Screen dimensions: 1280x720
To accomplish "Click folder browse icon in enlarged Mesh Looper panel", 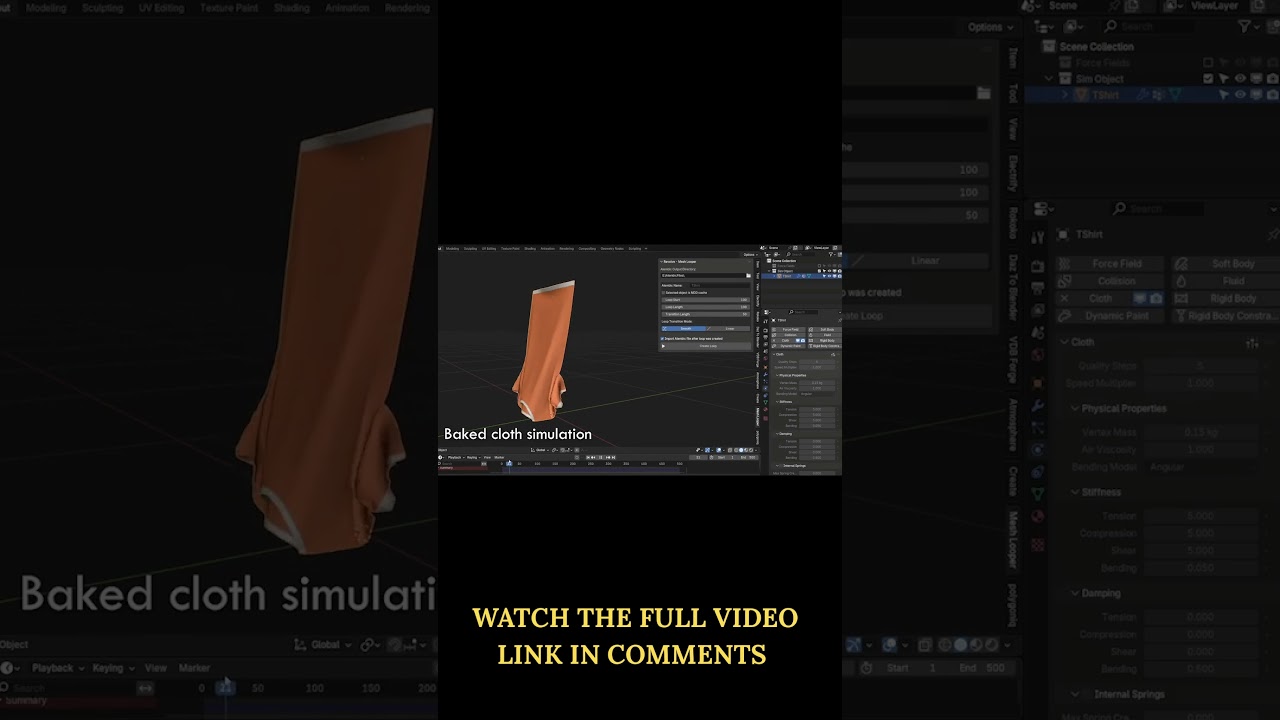I will (984, 93).
